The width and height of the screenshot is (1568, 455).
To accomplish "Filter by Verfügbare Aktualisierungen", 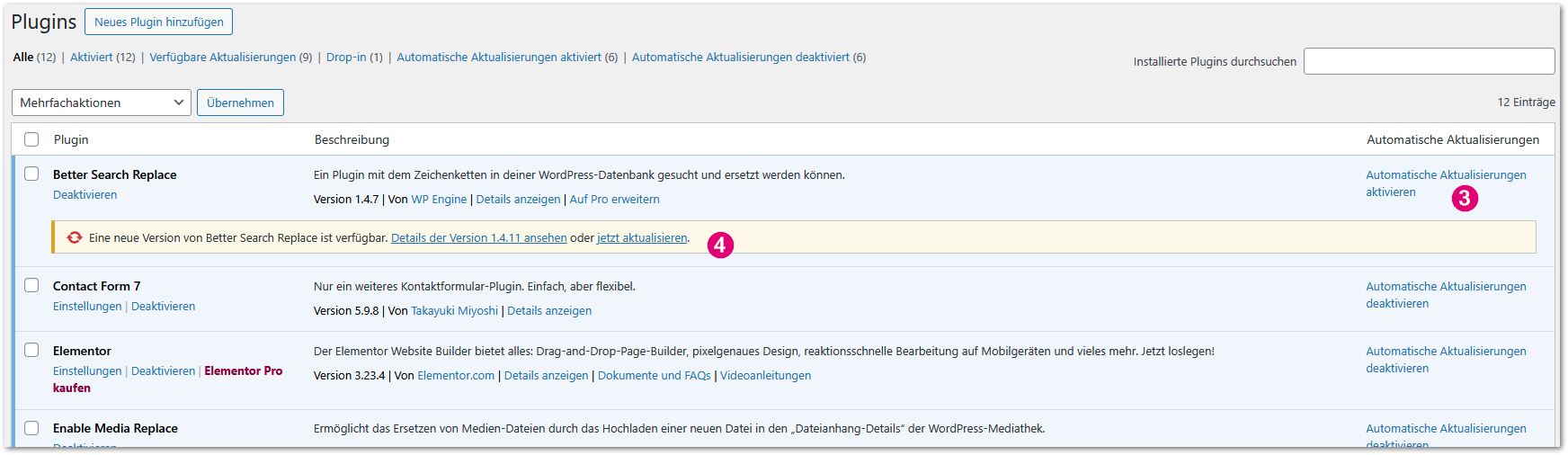I will [222, 57].
